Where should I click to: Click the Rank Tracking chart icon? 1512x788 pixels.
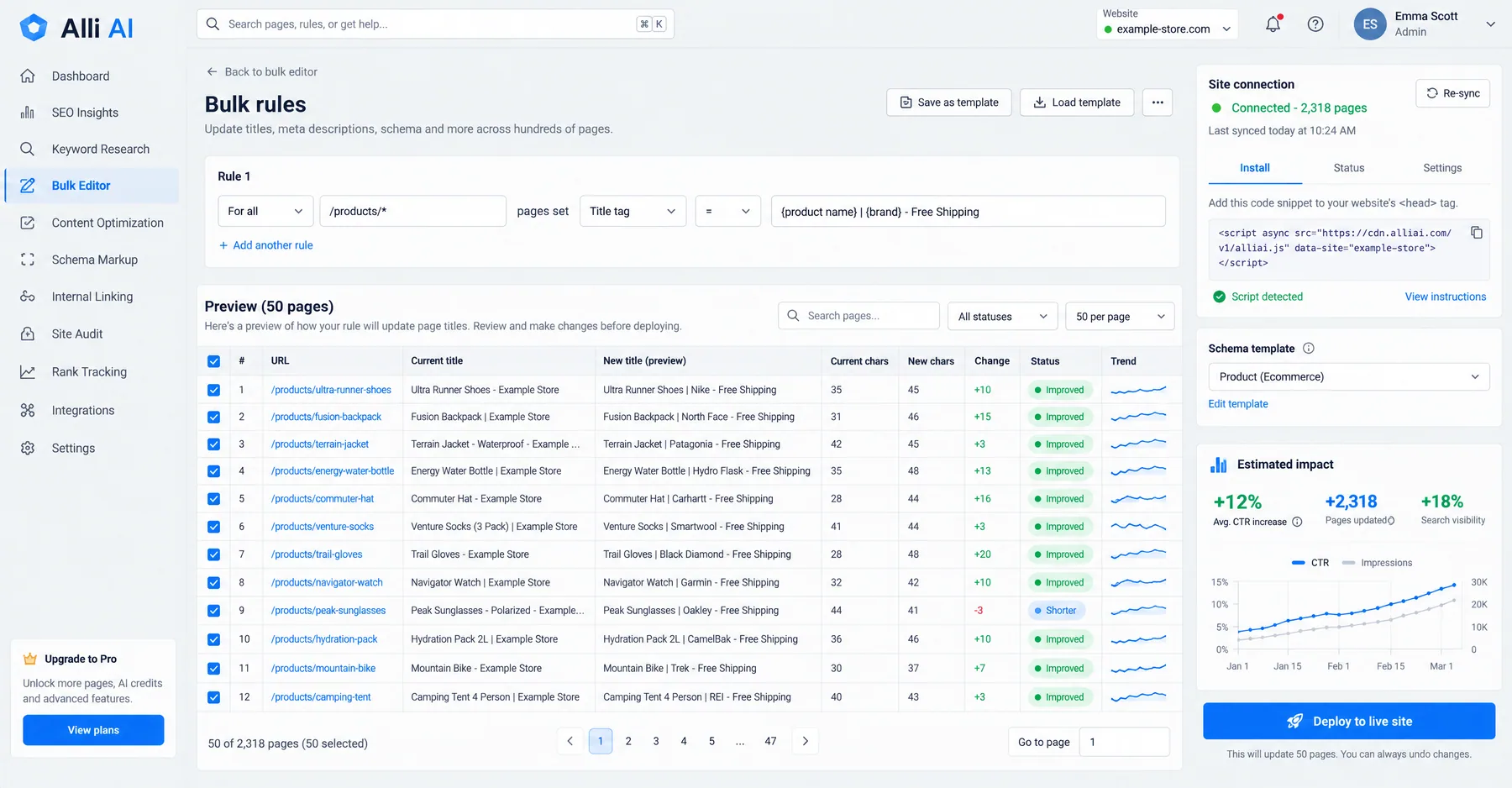point(28,371)
